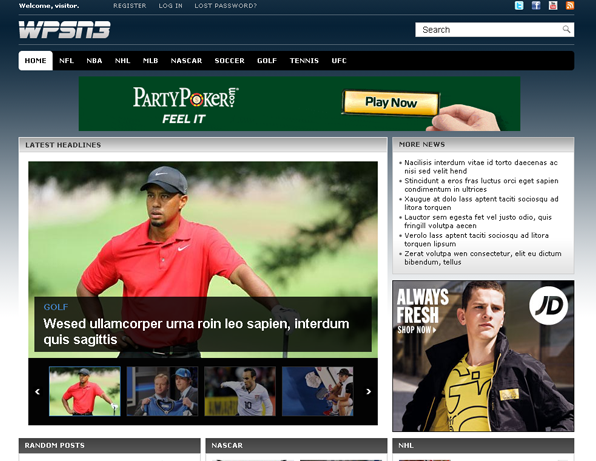The width and height of the screenshot is (596, 461).
Task: Click the Lost Password? link
Action: click(225, 6)
